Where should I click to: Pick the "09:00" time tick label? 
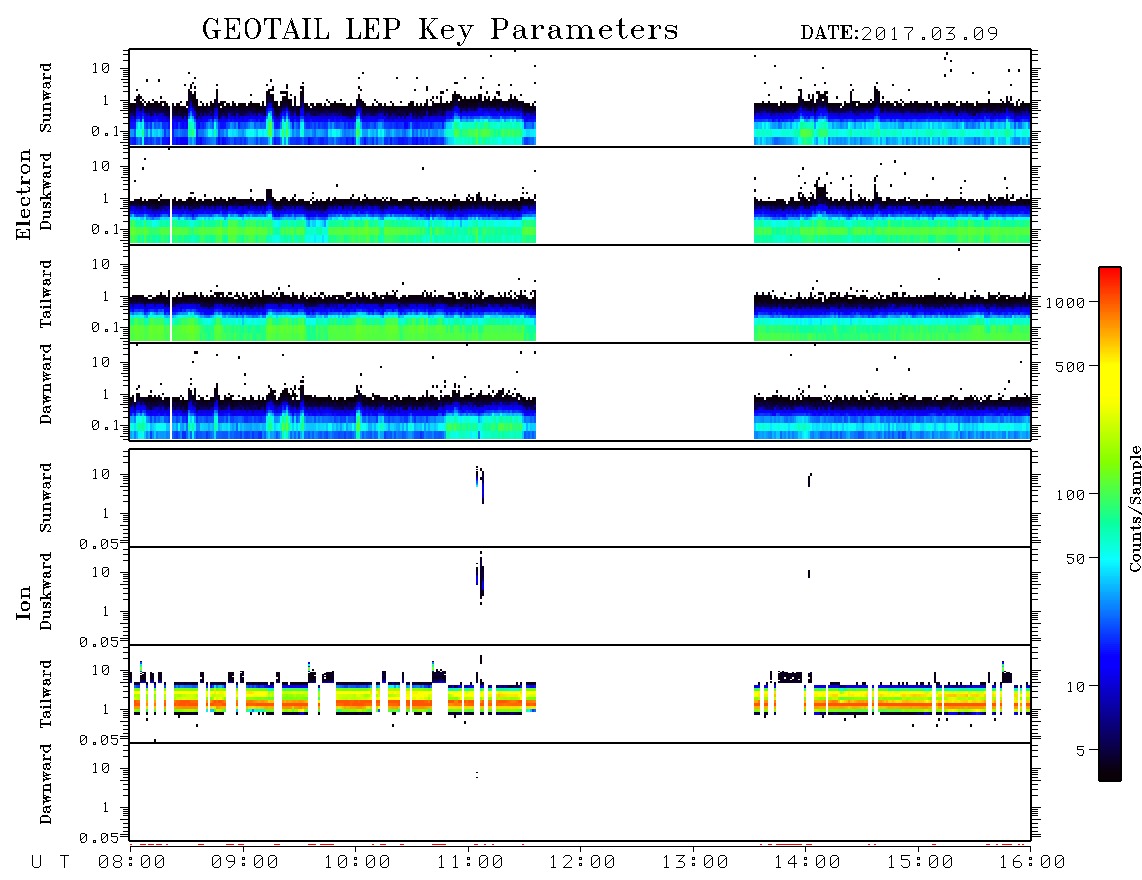click(245, 863)
